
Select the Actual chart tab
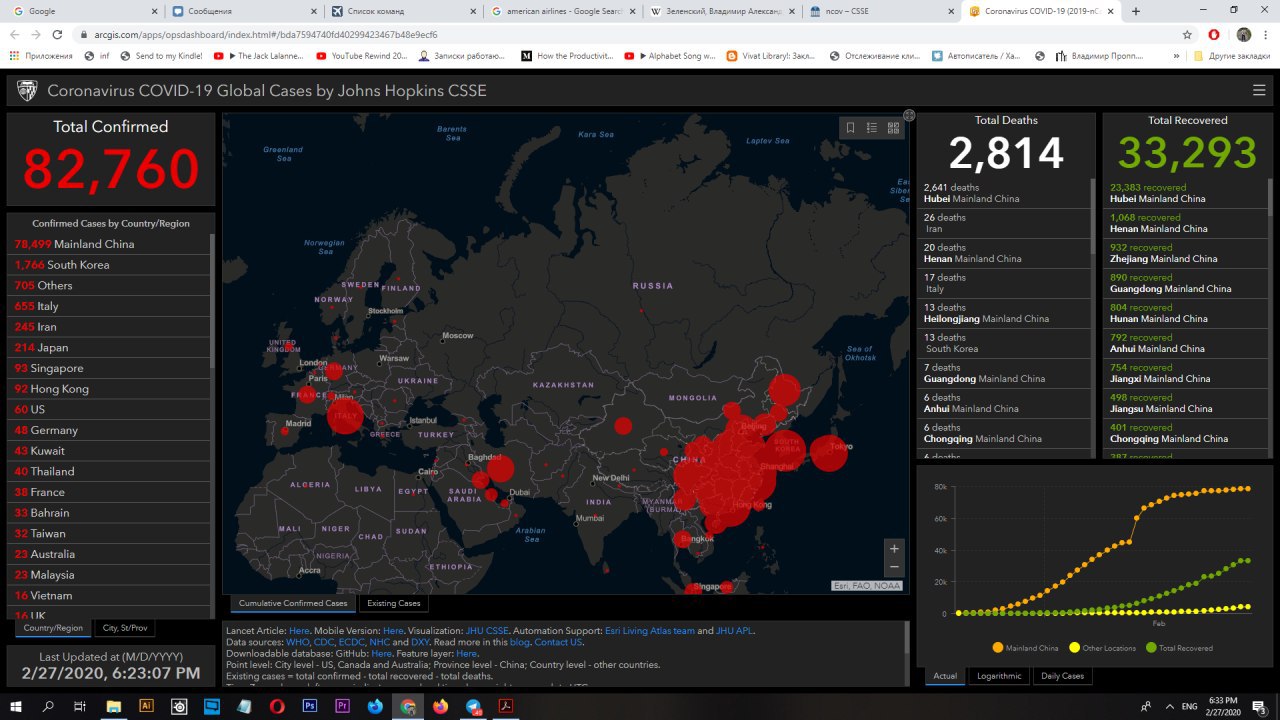click(945, 676)
